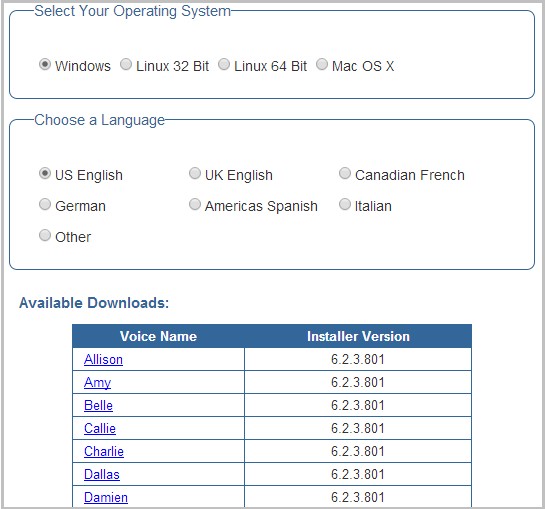Select US English language
Screen dimensions: 545x509
coord(44,173)
